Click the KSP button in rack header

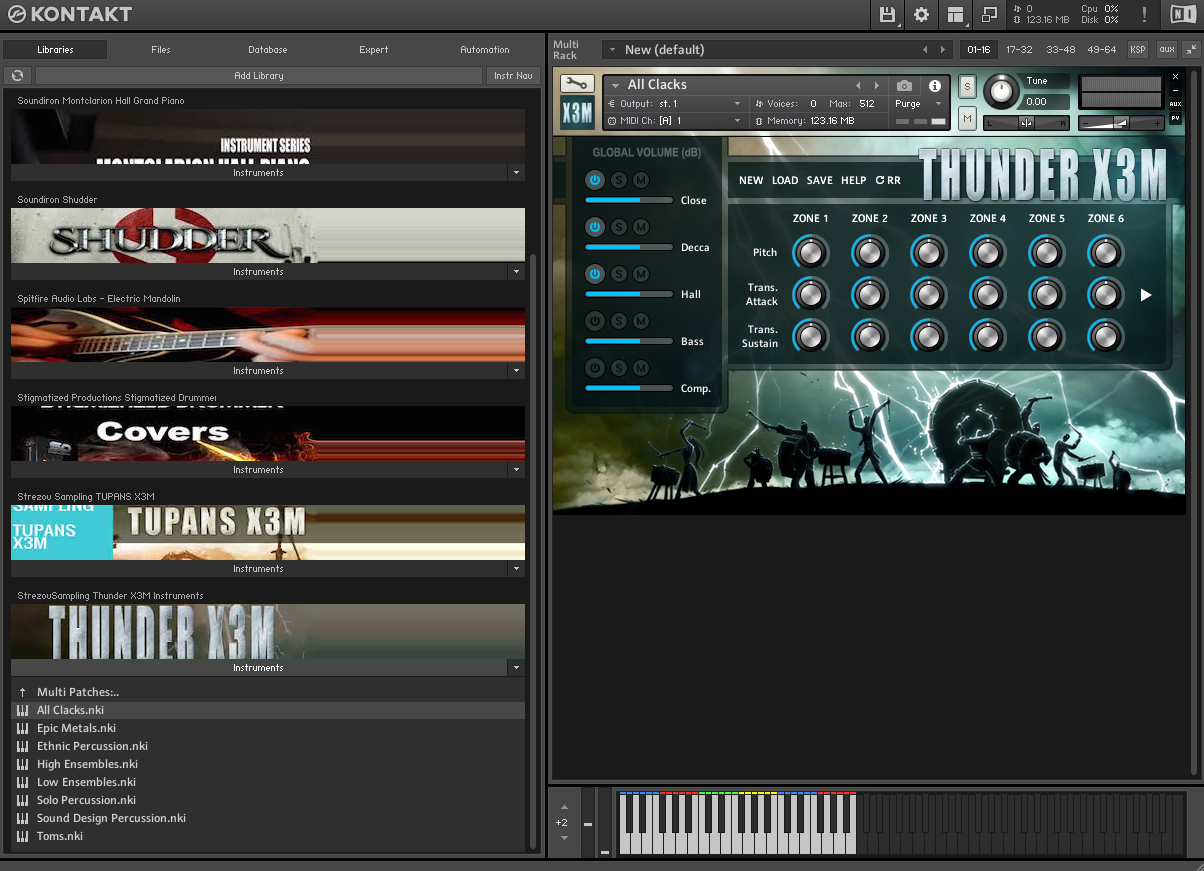pos(1138,49)
